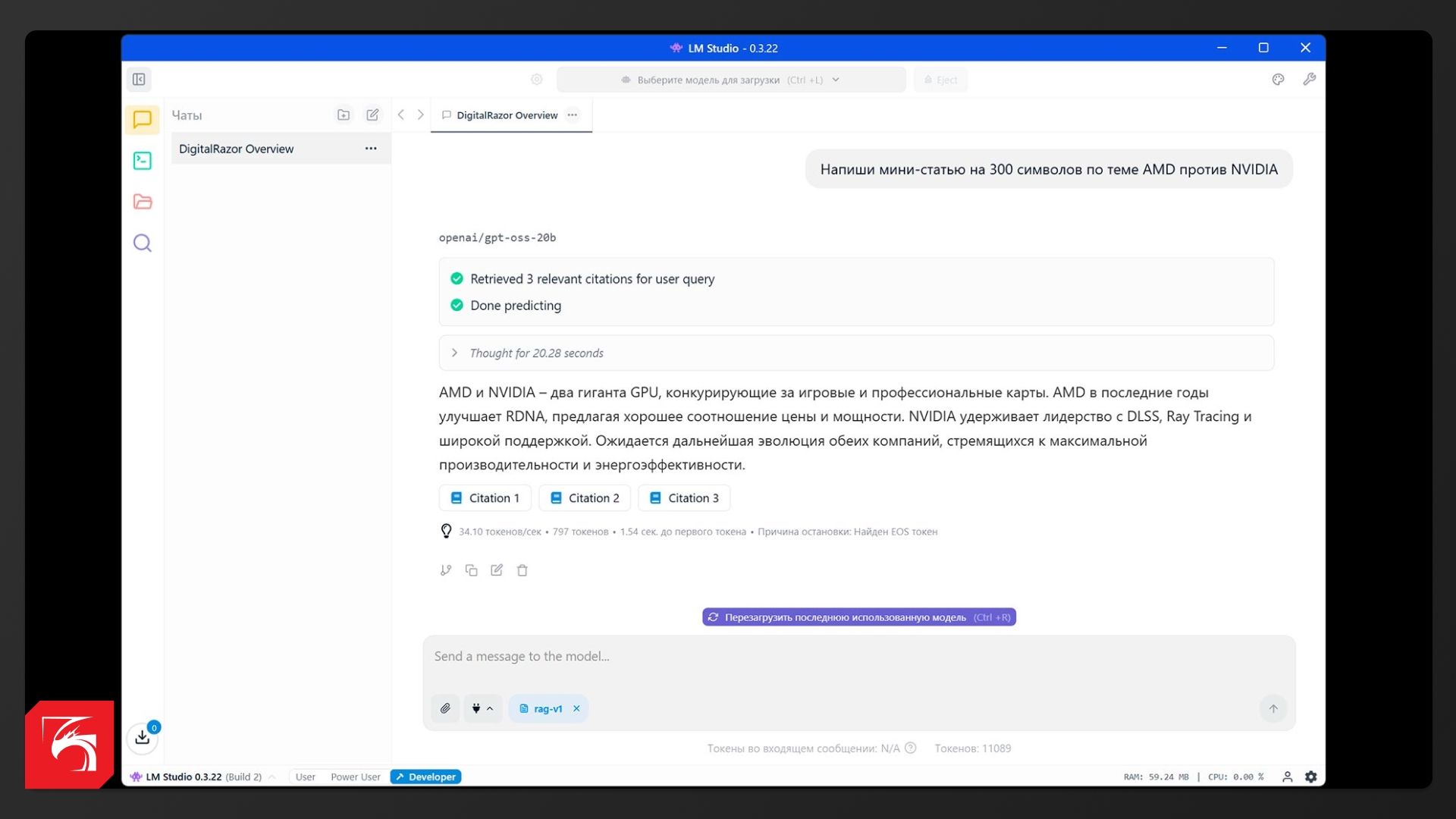Attach a file with paperclip icon
The width and height of the screenshot is (1456, 819).
[x=445, y=708]
